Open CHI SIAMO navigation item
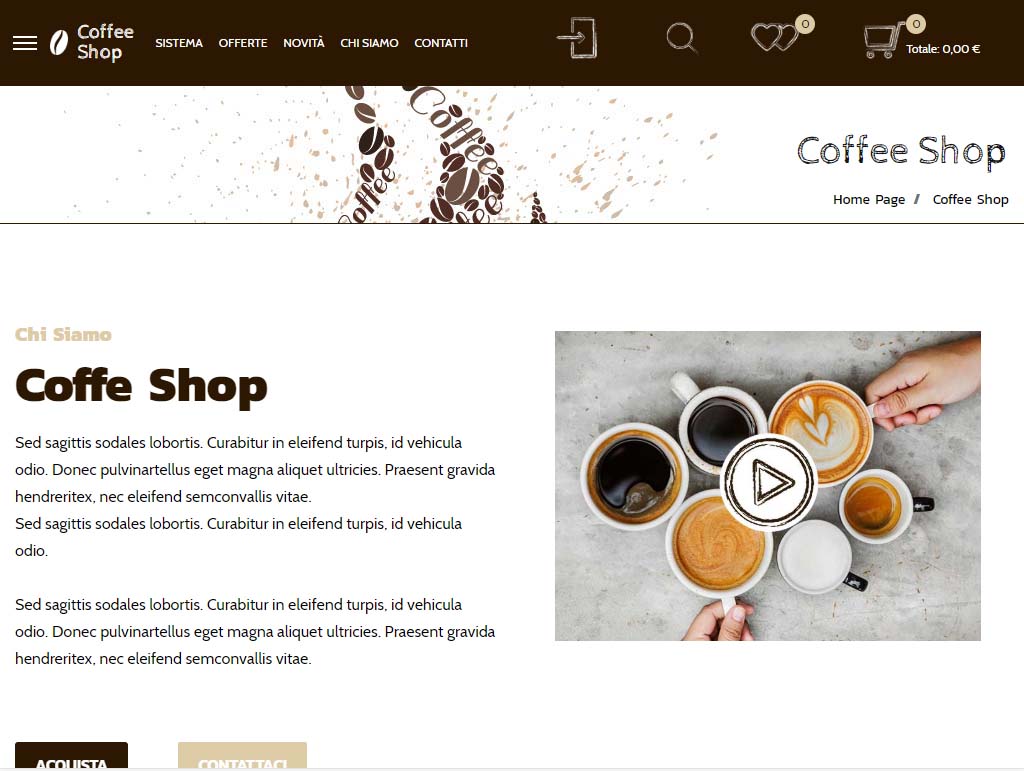1024x771 pixels. (369, 43)
